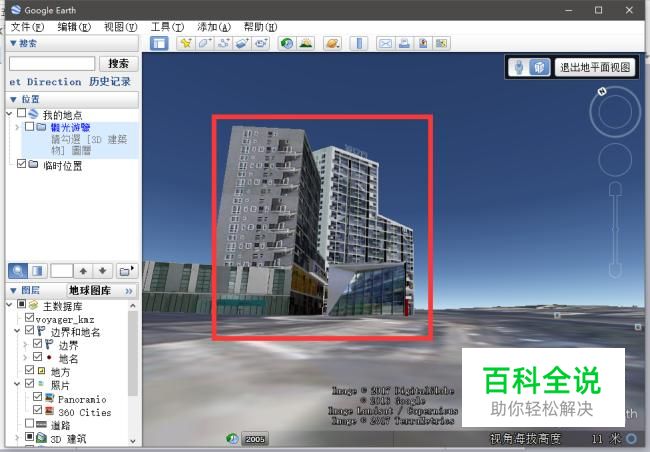Screen dimensions: 650x452
Task: Select the 3D 建筑 layer row
Action: [x=68, y=439]
